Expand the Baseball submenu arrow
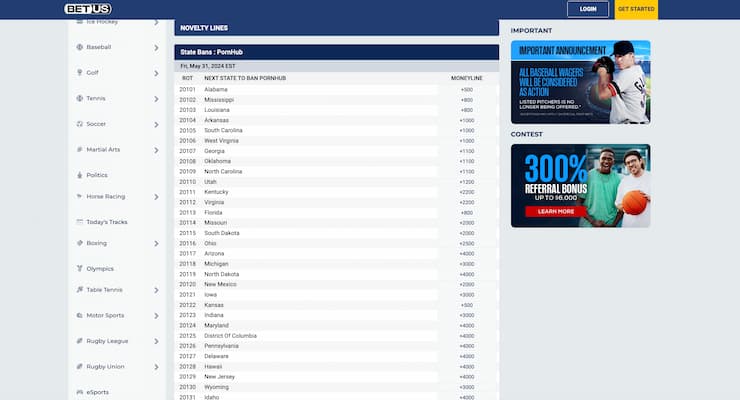 coord(156,48)
